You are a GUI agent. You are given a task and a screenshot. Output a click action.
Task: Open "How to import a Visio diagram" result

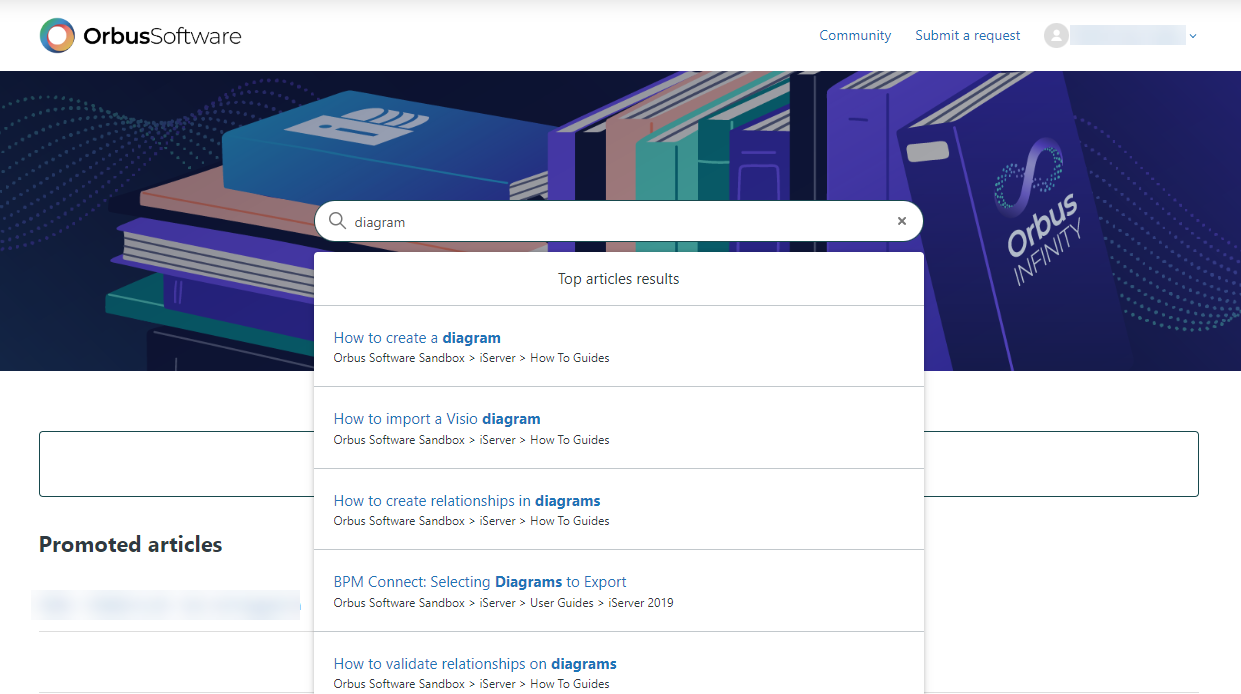[x=436, y=419]
